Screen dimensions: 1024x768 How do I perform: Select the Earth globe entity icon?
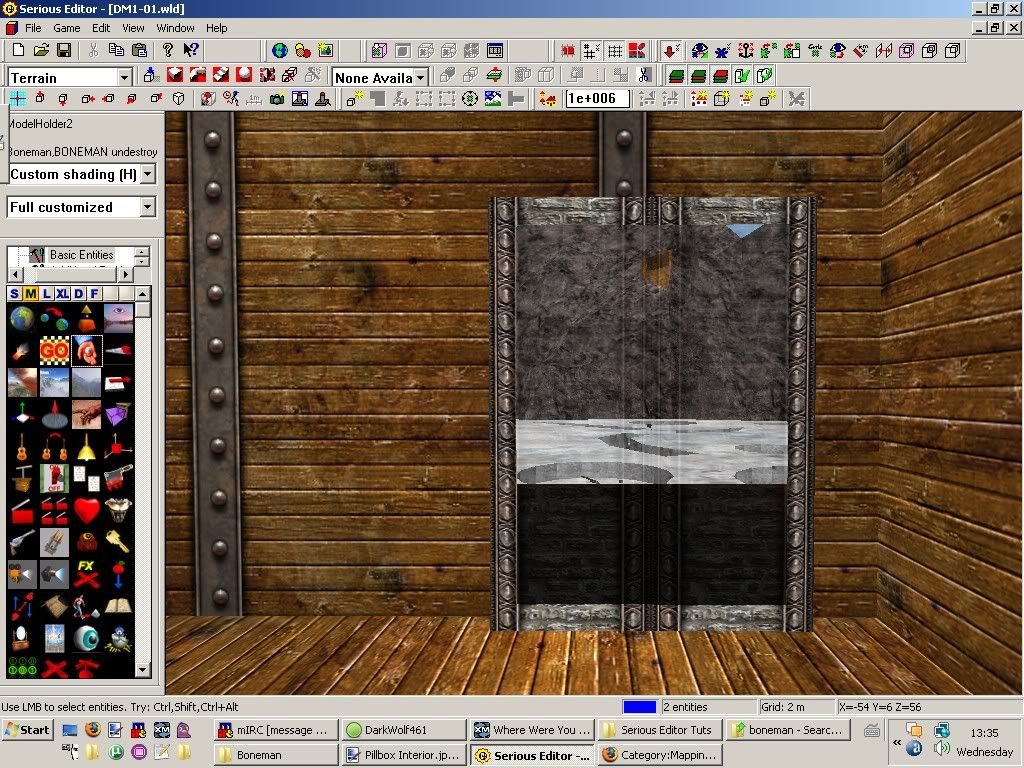[x=22, y=319]
